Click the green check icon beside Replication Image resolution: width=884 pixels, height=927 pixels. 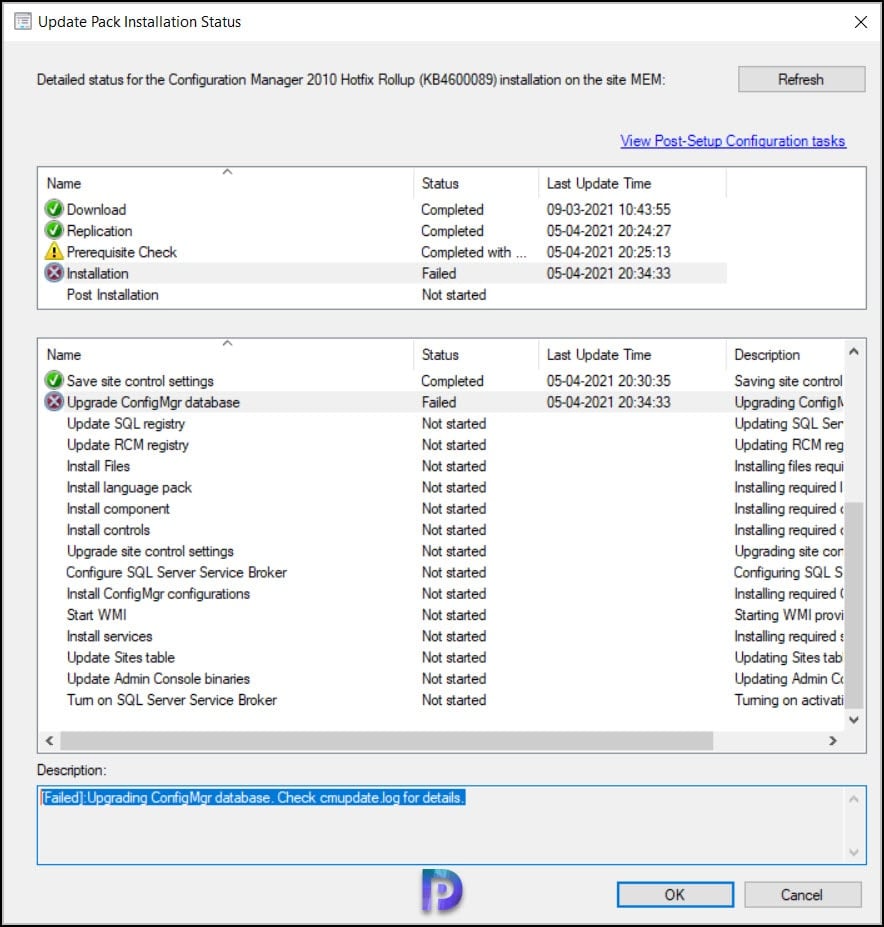coord(54,230)
